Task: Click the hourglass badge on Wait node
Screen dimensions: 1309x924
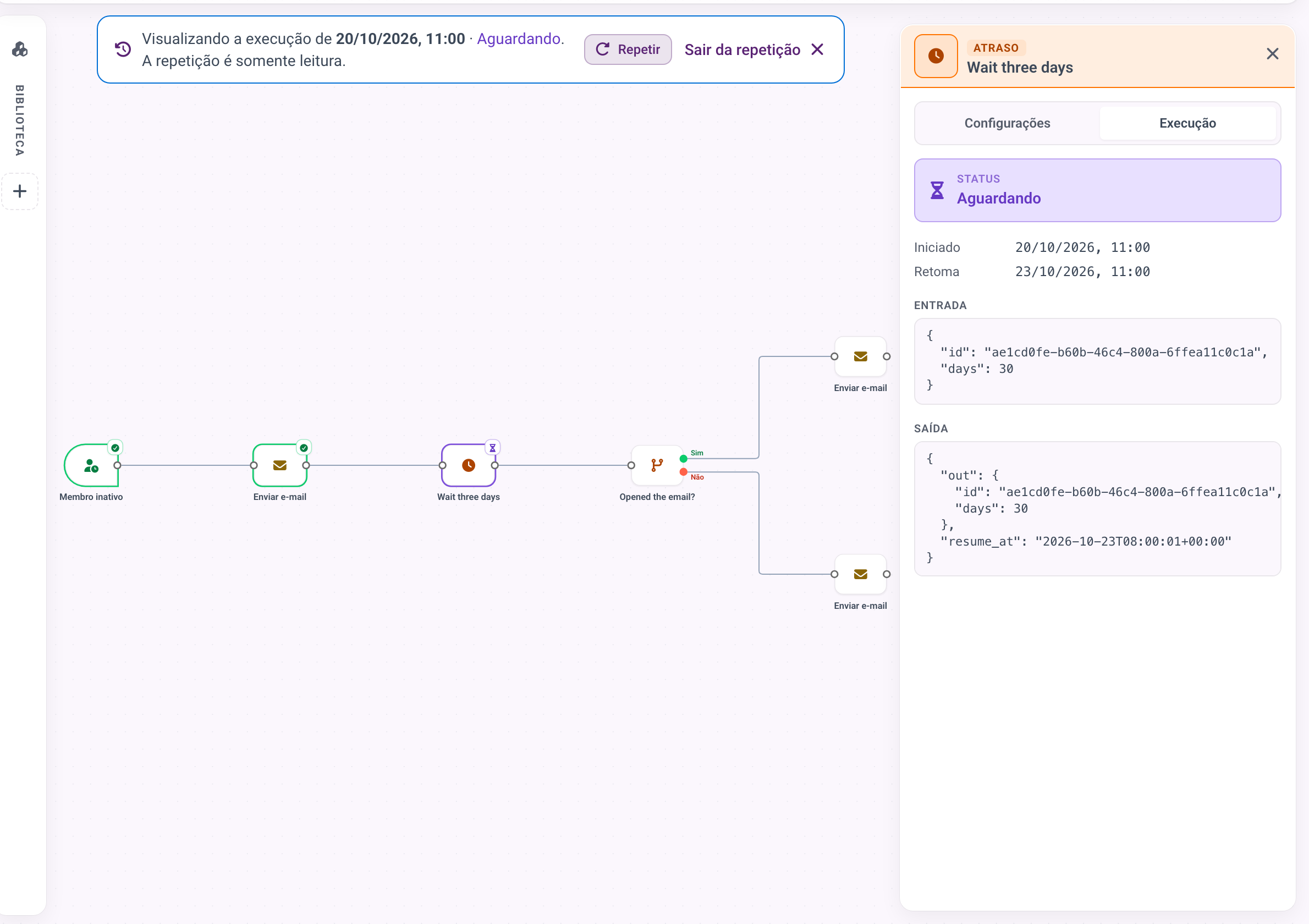Action: pos(493,448)
